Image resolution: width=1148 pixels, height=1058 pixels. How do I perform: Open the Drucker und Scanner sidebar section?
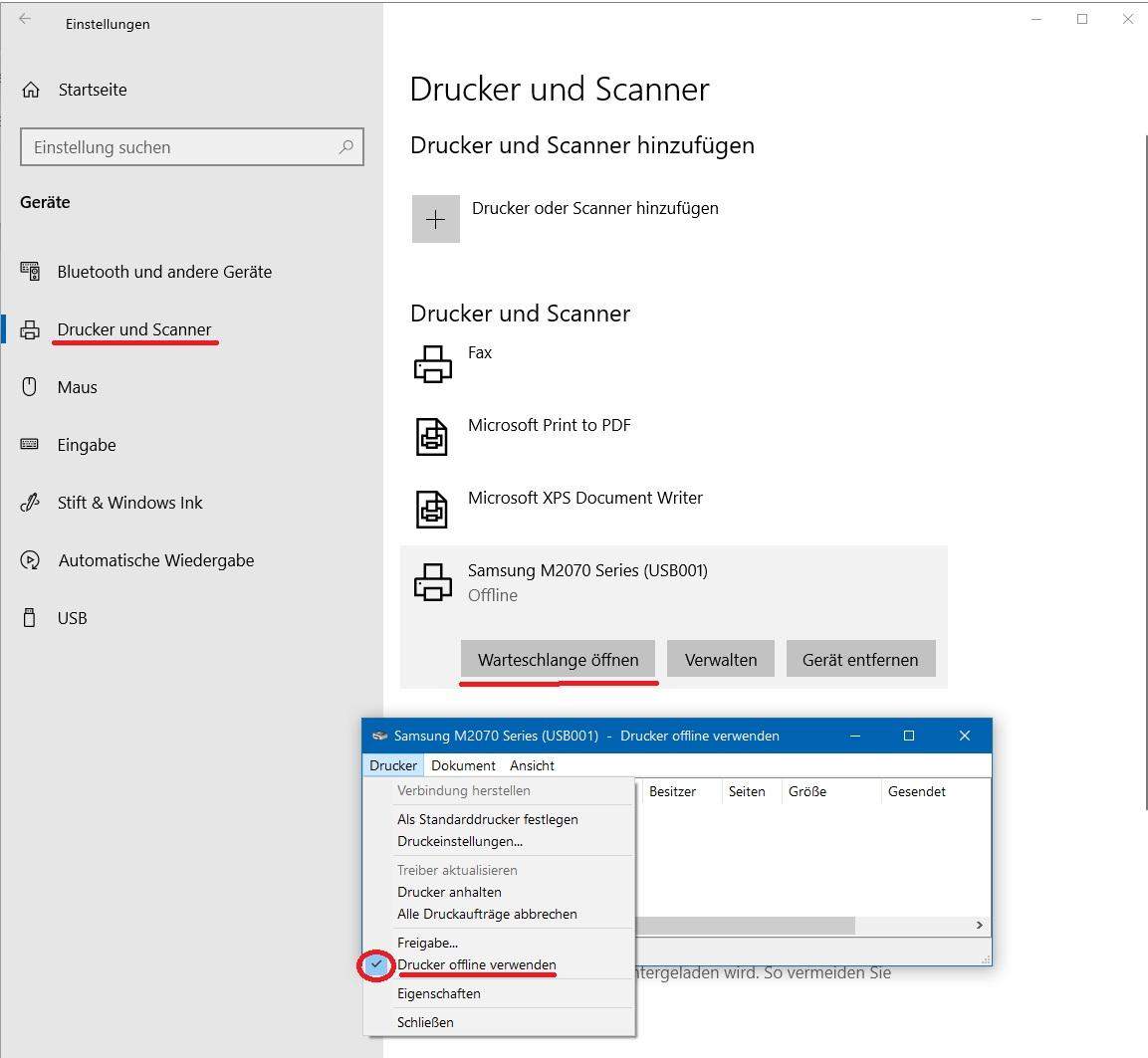[x=134, y=329]
